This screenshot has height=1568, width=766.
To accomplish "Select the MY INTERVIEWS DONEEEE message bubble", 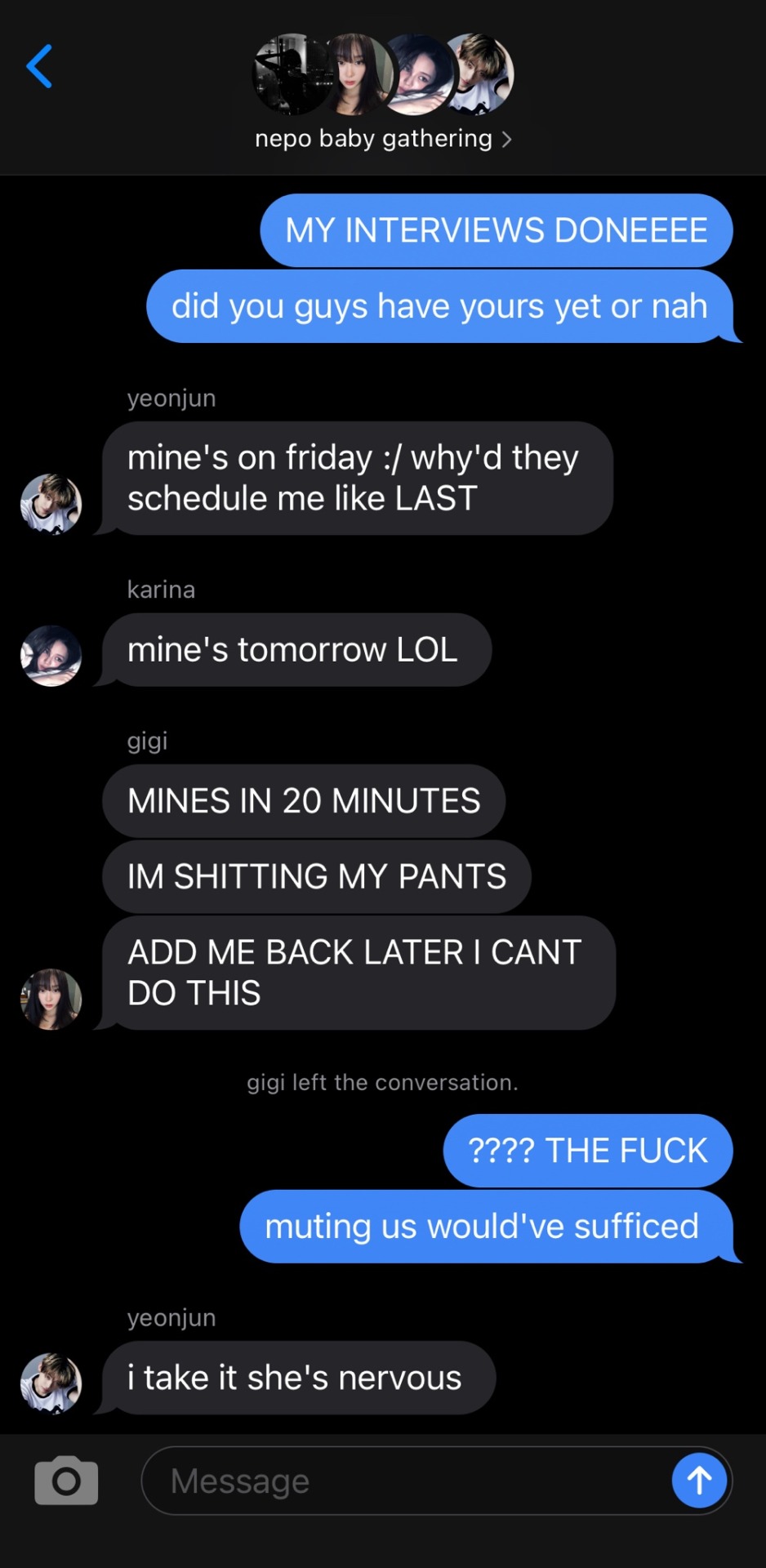I will (497, 230).
